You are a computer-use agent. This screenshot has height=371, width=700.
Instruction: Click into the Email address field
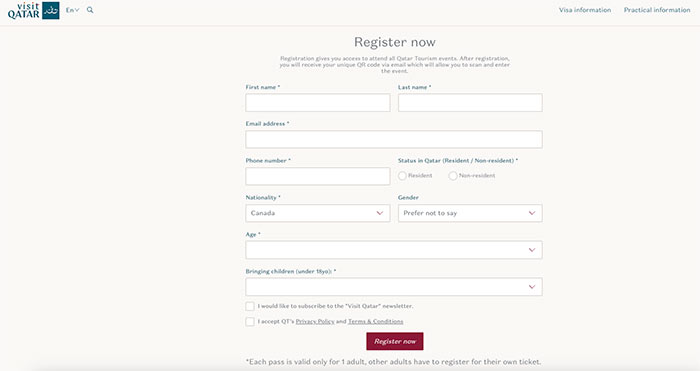394,139
